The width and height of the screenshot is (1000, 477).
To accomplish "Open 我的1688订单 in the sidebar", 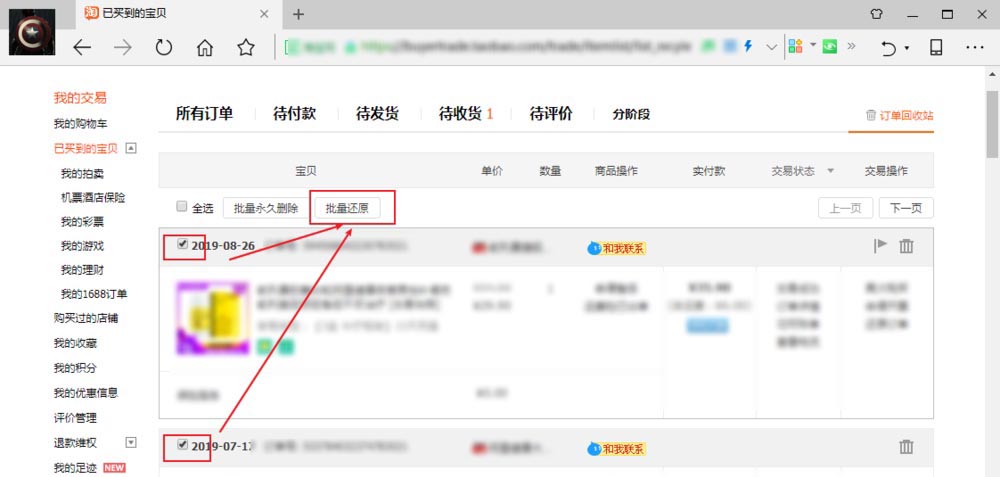I will coord(94,294).
